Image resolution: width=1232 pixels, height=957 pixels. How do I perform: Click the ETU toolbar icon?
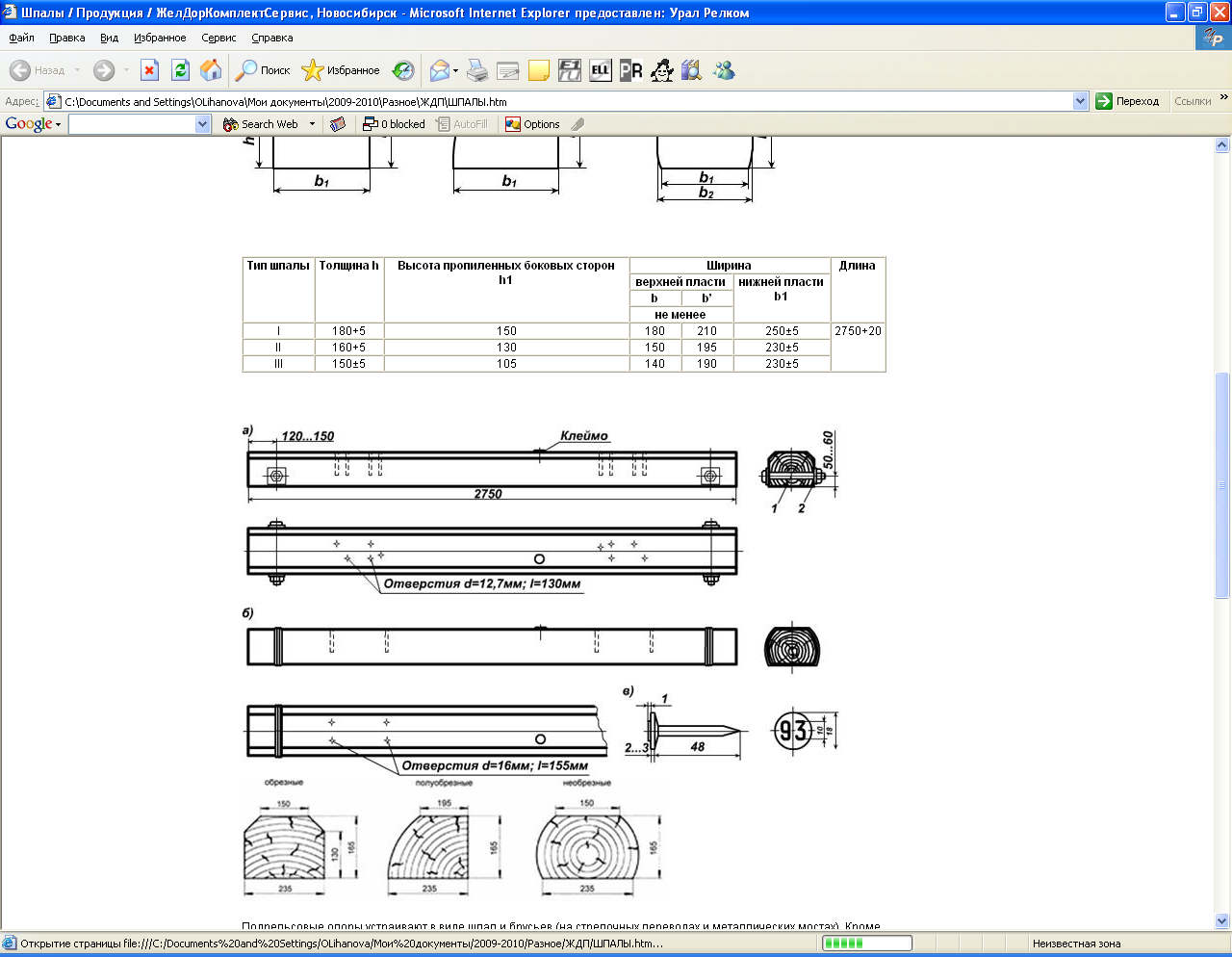click(570, 70)
